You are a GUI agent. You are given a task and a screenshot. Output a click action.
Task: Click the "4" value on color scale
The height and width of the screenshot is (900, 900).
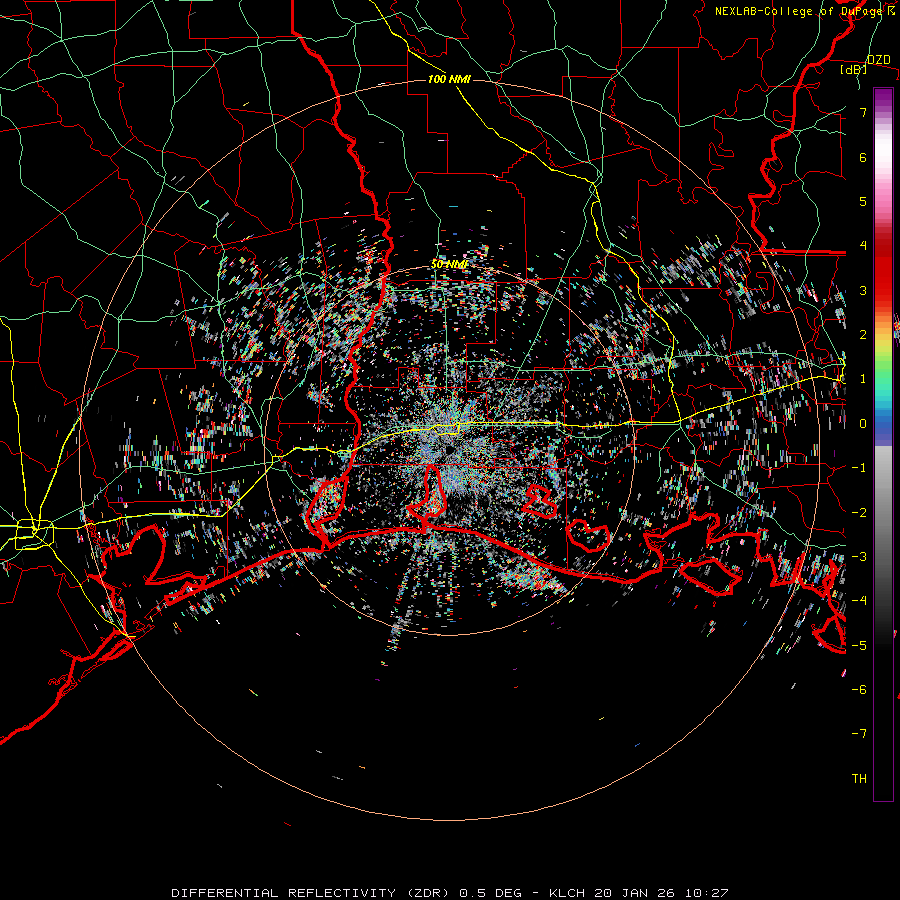tap(863, 246)
